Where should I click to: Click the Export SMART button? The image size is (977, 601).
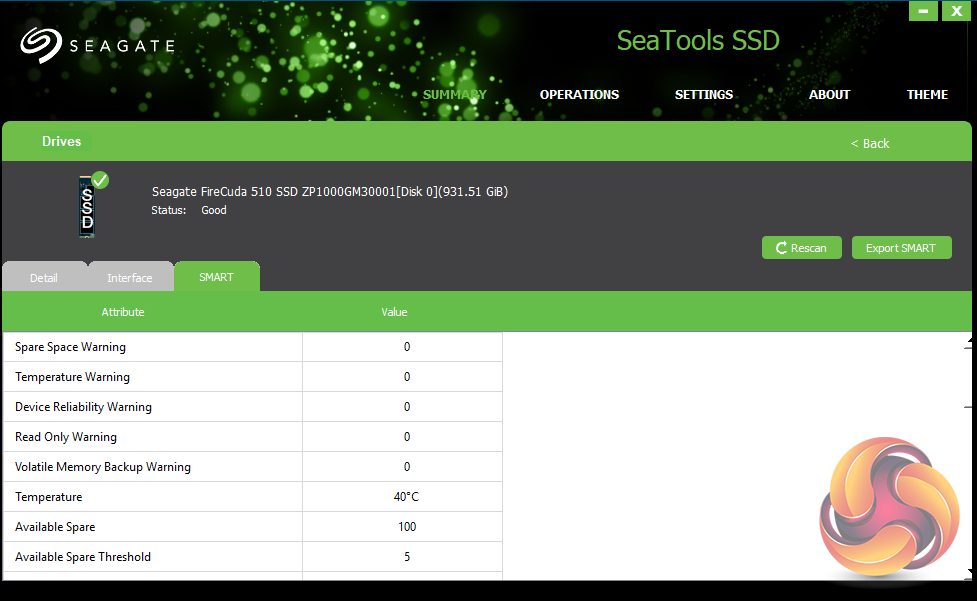coord(902,248)
